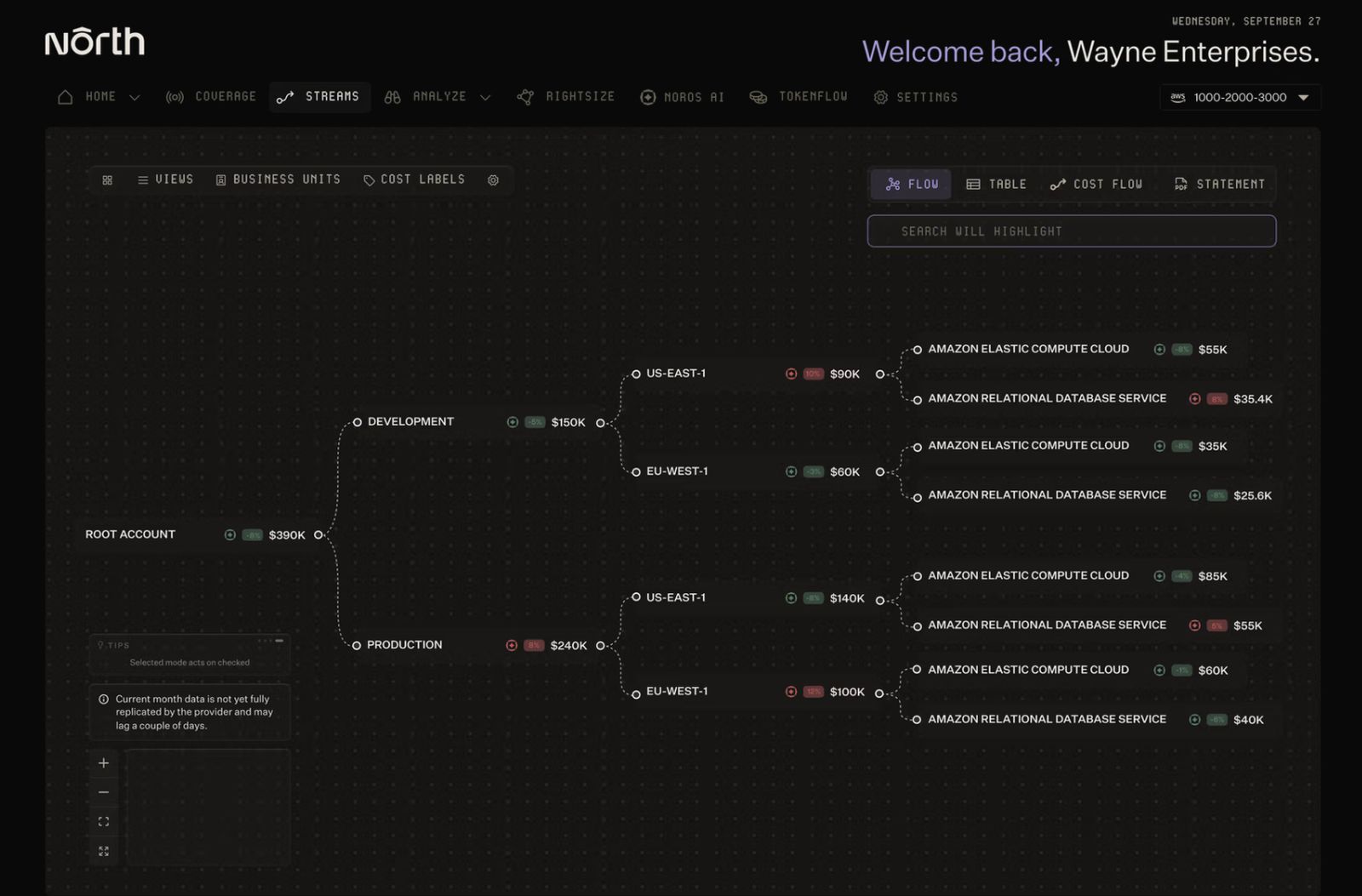Collapse the $90K US-EAST-1 output connector

879,374
